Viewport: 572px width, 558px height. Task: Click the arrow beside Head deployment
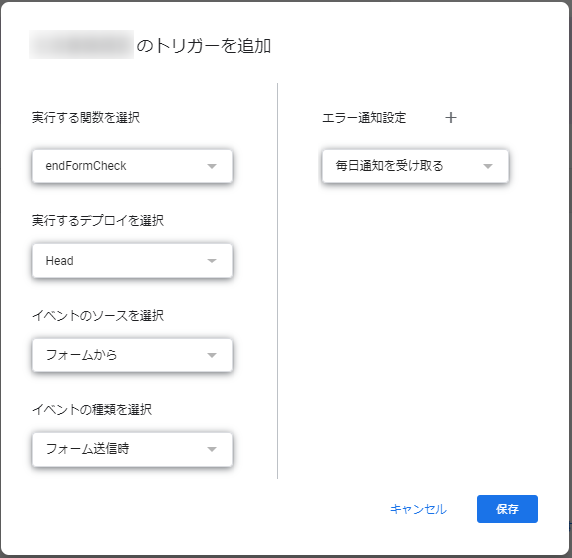(212, 261)
